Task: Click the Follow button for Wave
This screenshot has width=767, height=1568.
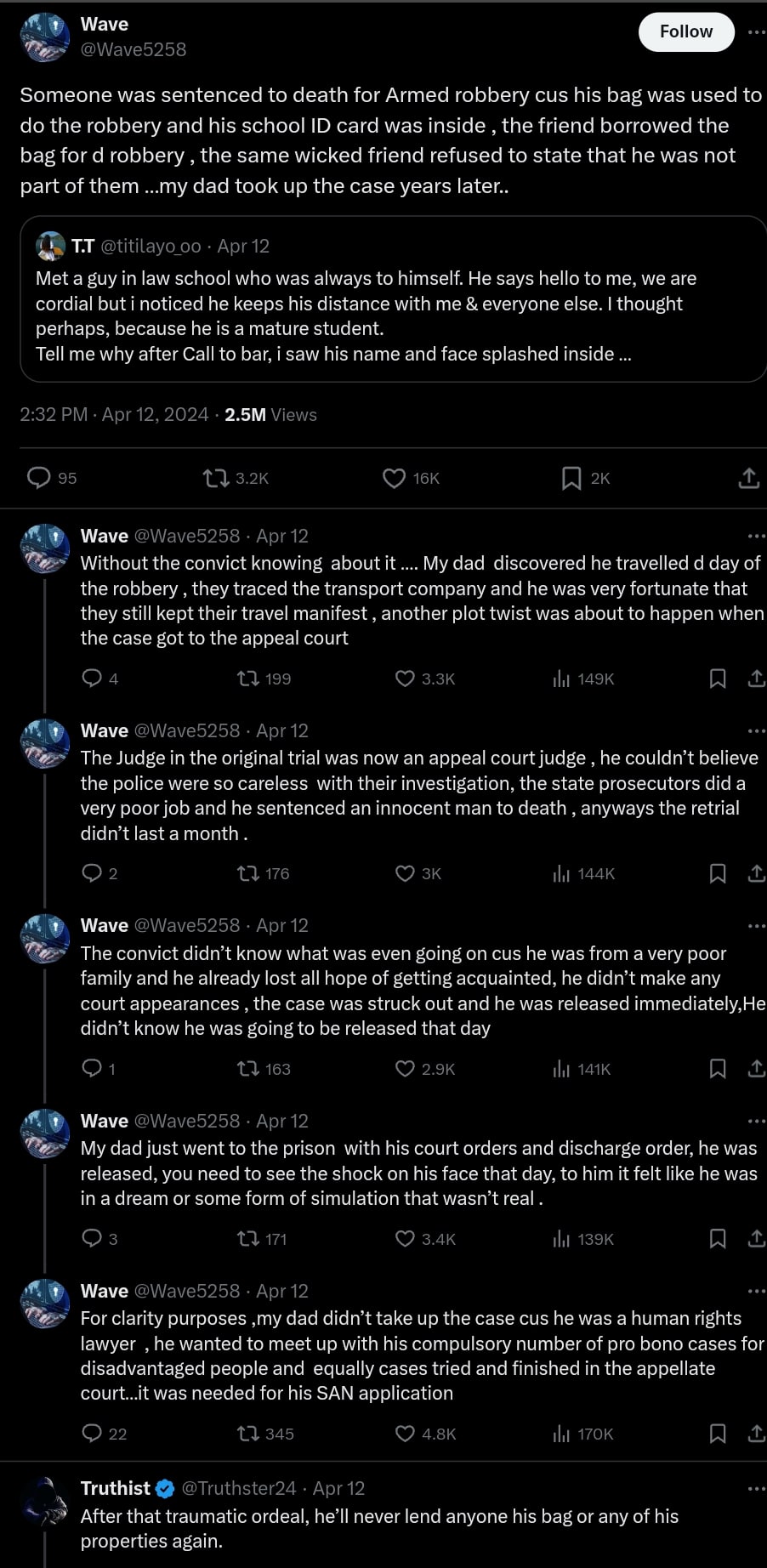Action: click(685, 32)
